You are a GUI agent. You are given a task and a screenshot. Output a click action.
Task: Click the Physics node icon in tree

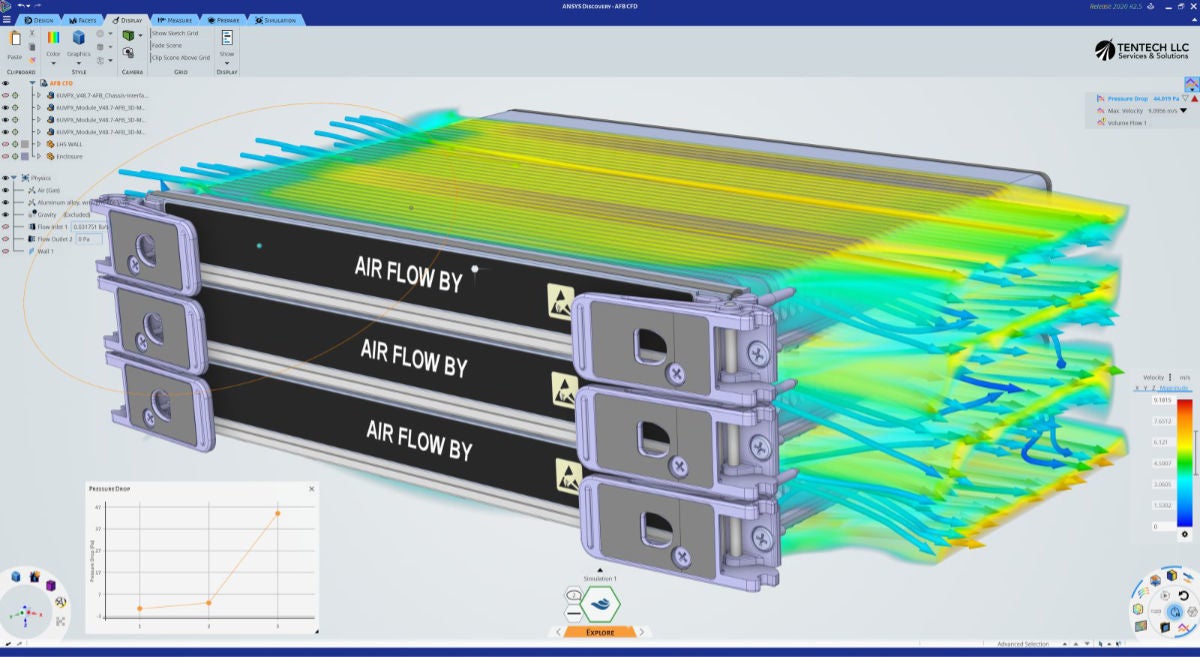26,178
